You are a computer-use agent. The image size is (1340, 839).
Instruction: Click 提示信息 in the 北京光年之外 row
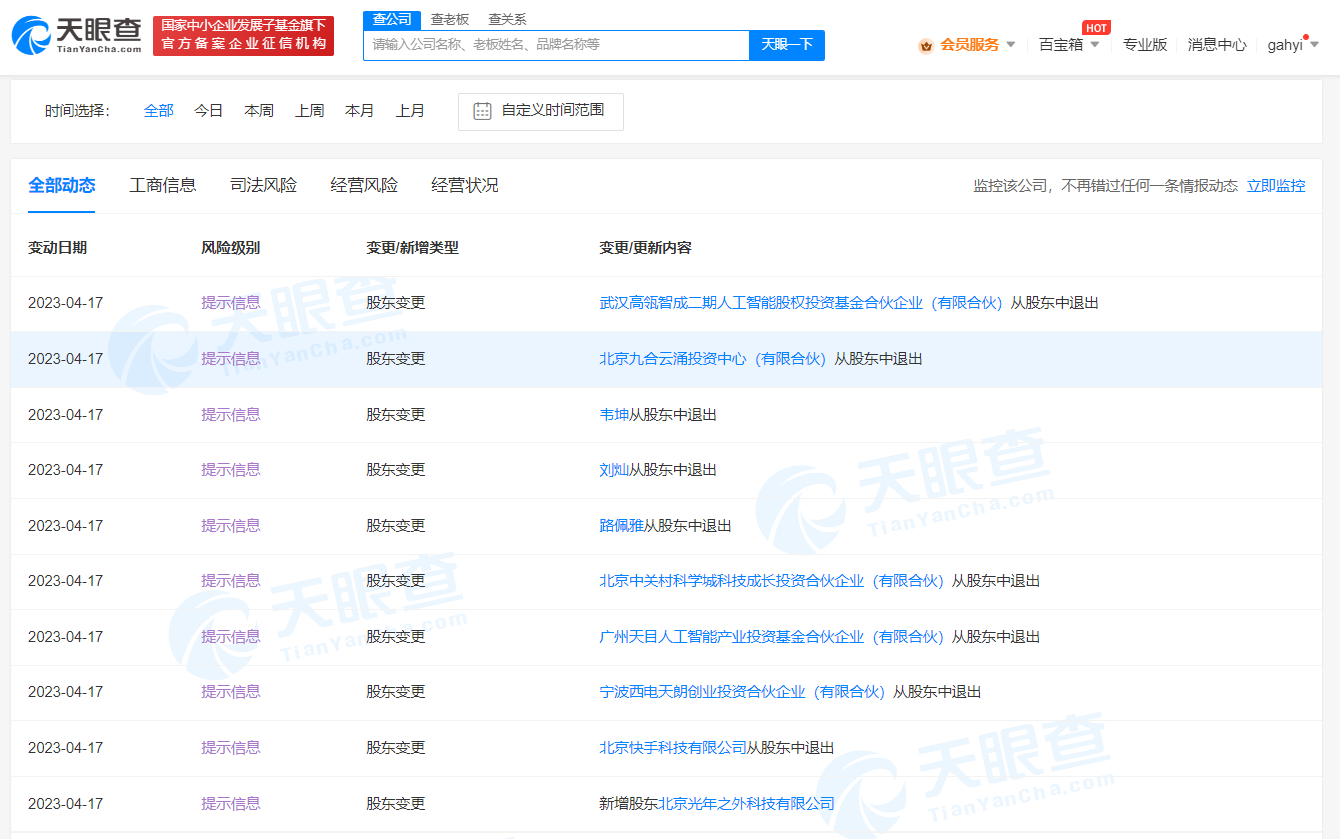(x=231, y=804)
